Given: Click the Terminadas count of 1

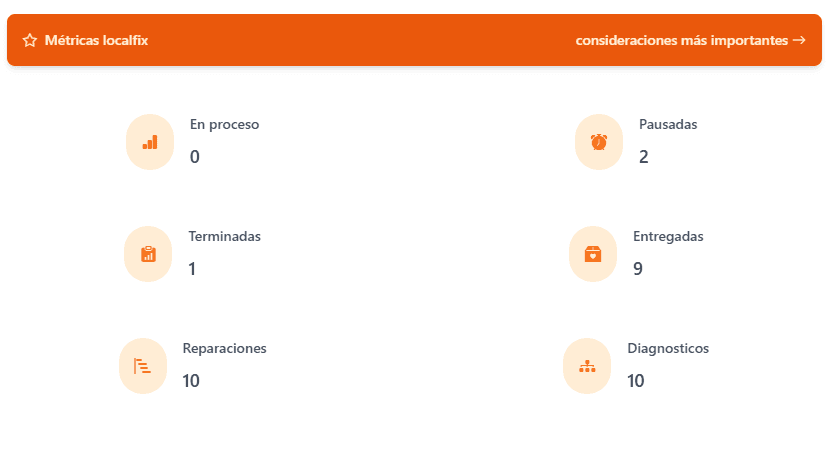Looking at the screenshot, I should pyautogui.click(x=192, y=269).
